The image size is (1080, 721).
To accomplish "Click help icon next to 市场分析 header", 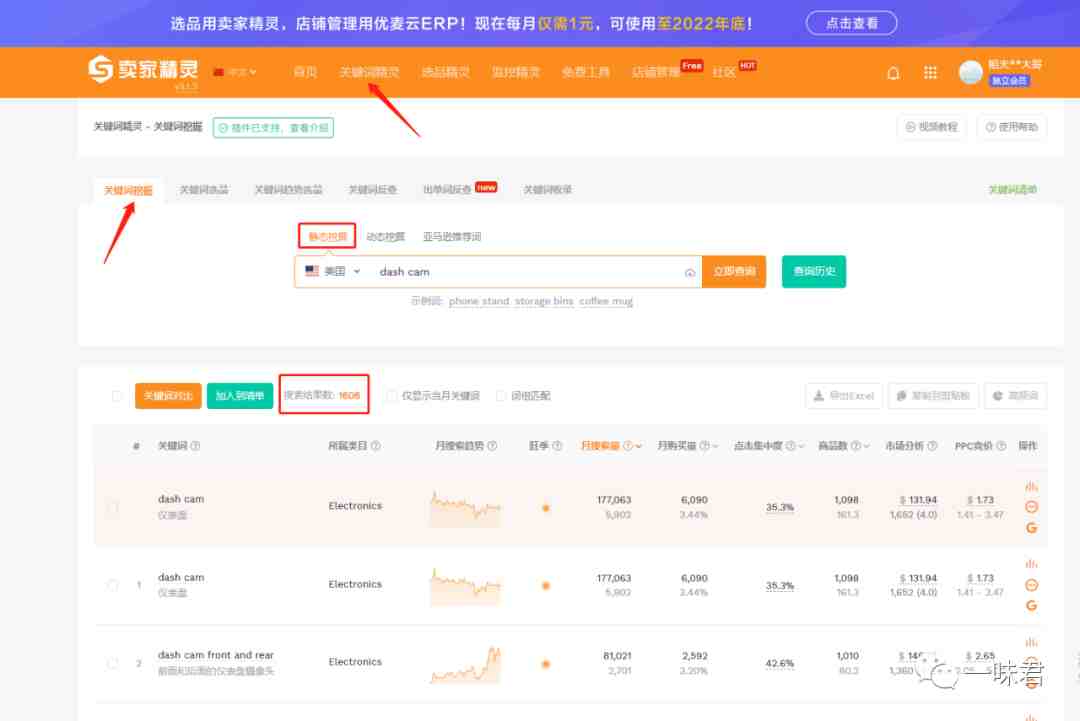I will point(932,446).
